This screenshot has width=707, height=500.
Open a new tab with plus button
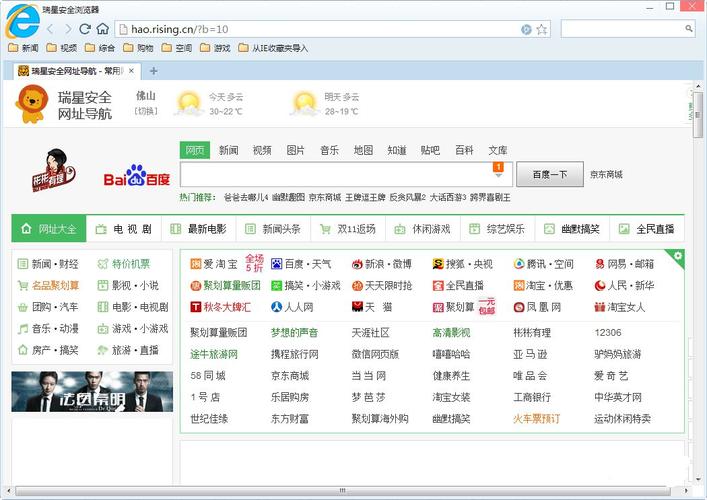click(153, 71)
